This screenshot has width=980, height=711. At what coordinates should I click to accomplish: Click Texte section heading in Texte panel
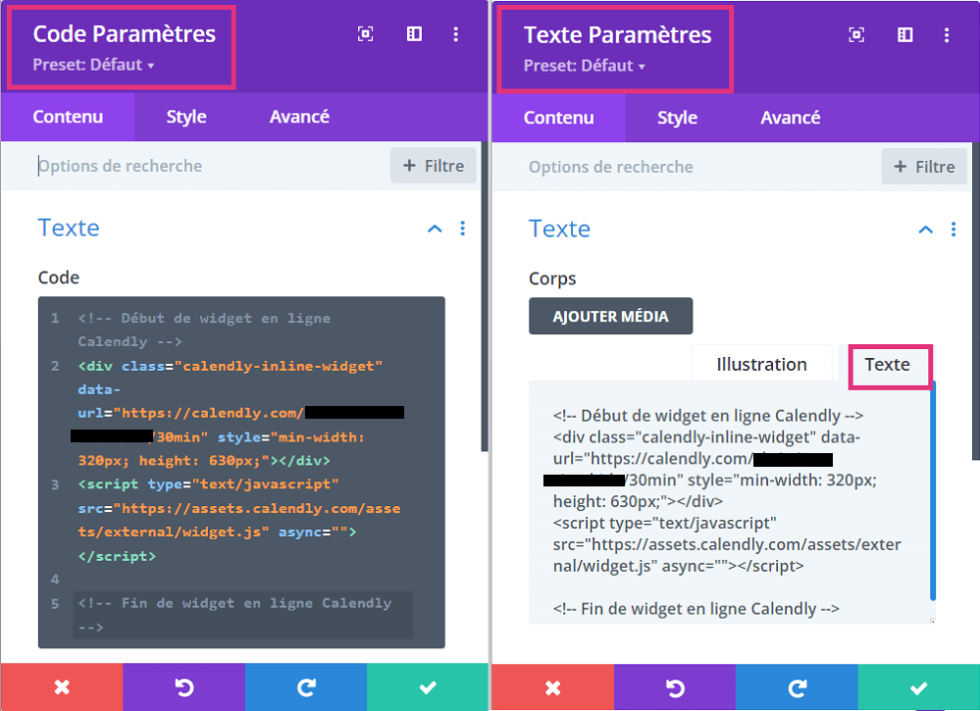(x=559, y=229)
